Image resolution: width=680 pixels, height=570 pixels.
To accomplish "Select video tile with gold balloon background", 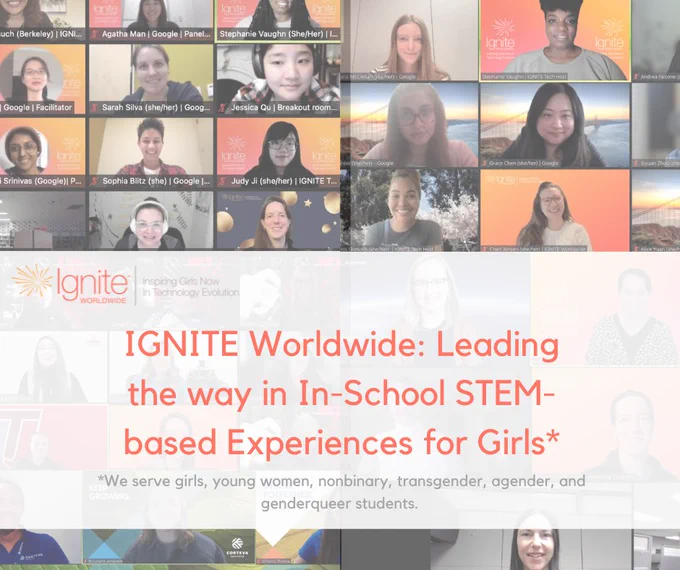I will tap(278, 220).
